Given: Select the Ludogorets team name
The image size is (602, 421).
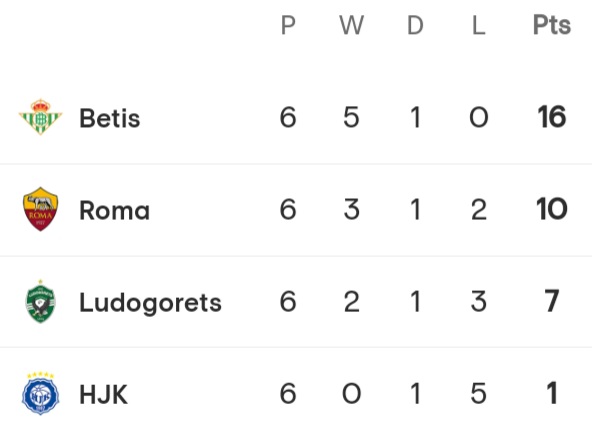Looking at the screenshot, I should (x=150, y=303).
